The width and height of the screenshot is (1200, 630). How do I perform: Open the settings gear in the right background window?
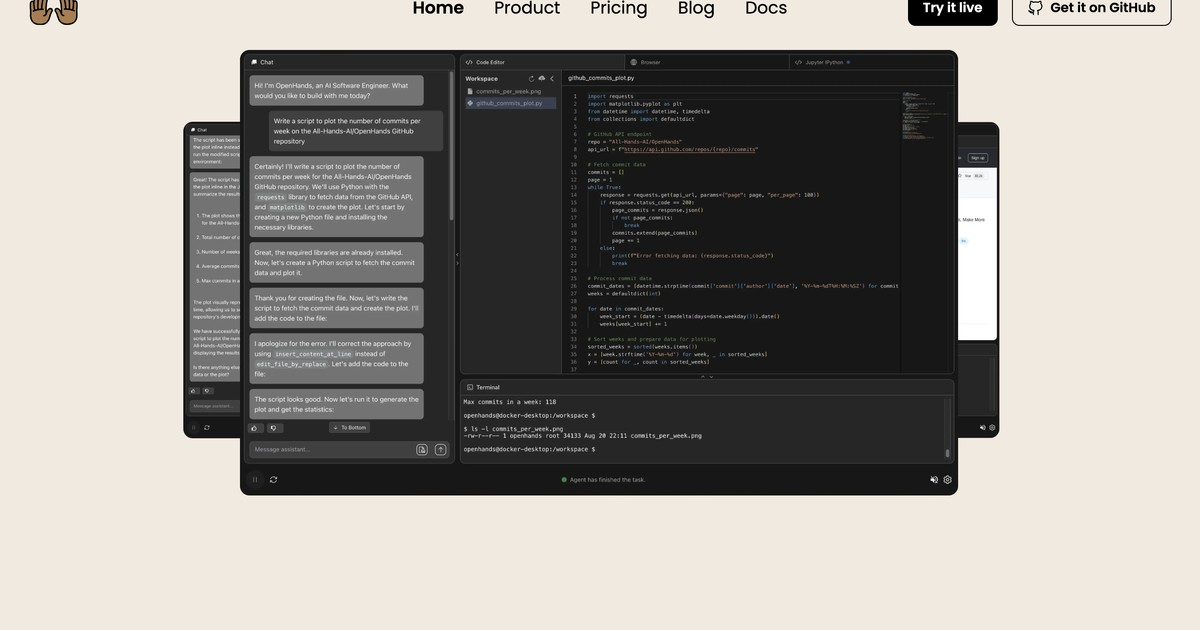pos(991,427)
